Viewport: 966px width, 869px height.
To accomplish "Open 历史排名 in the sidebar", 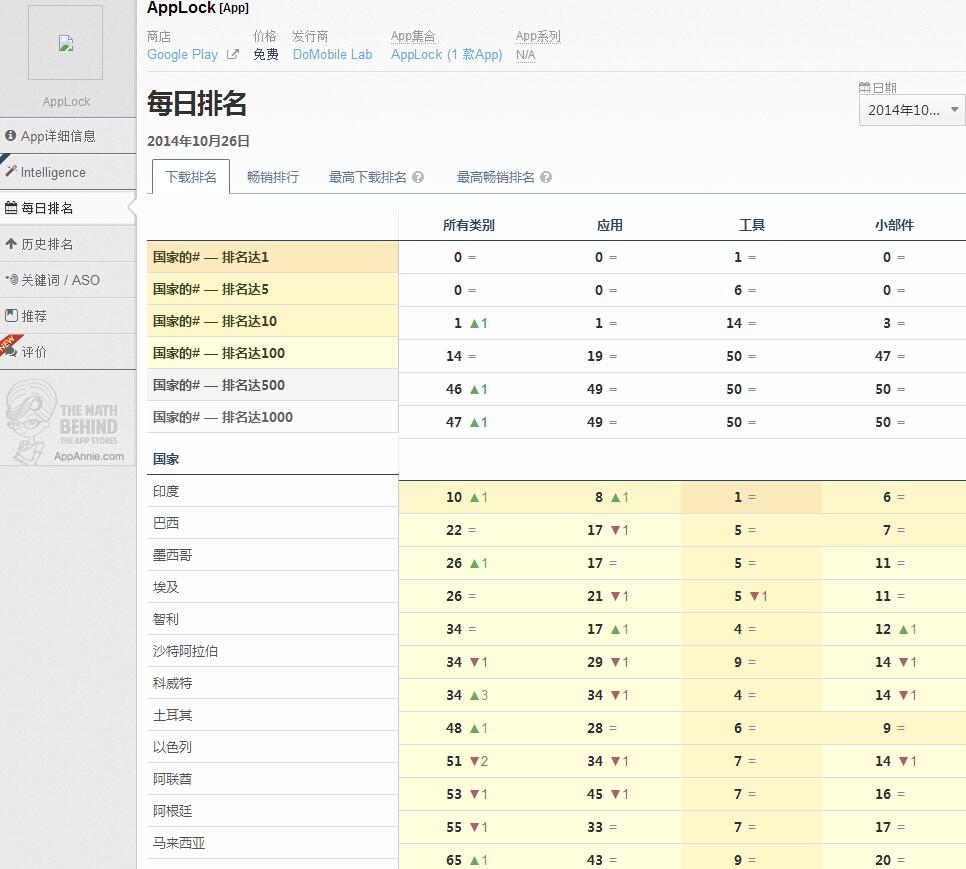I will pos(68,244).
